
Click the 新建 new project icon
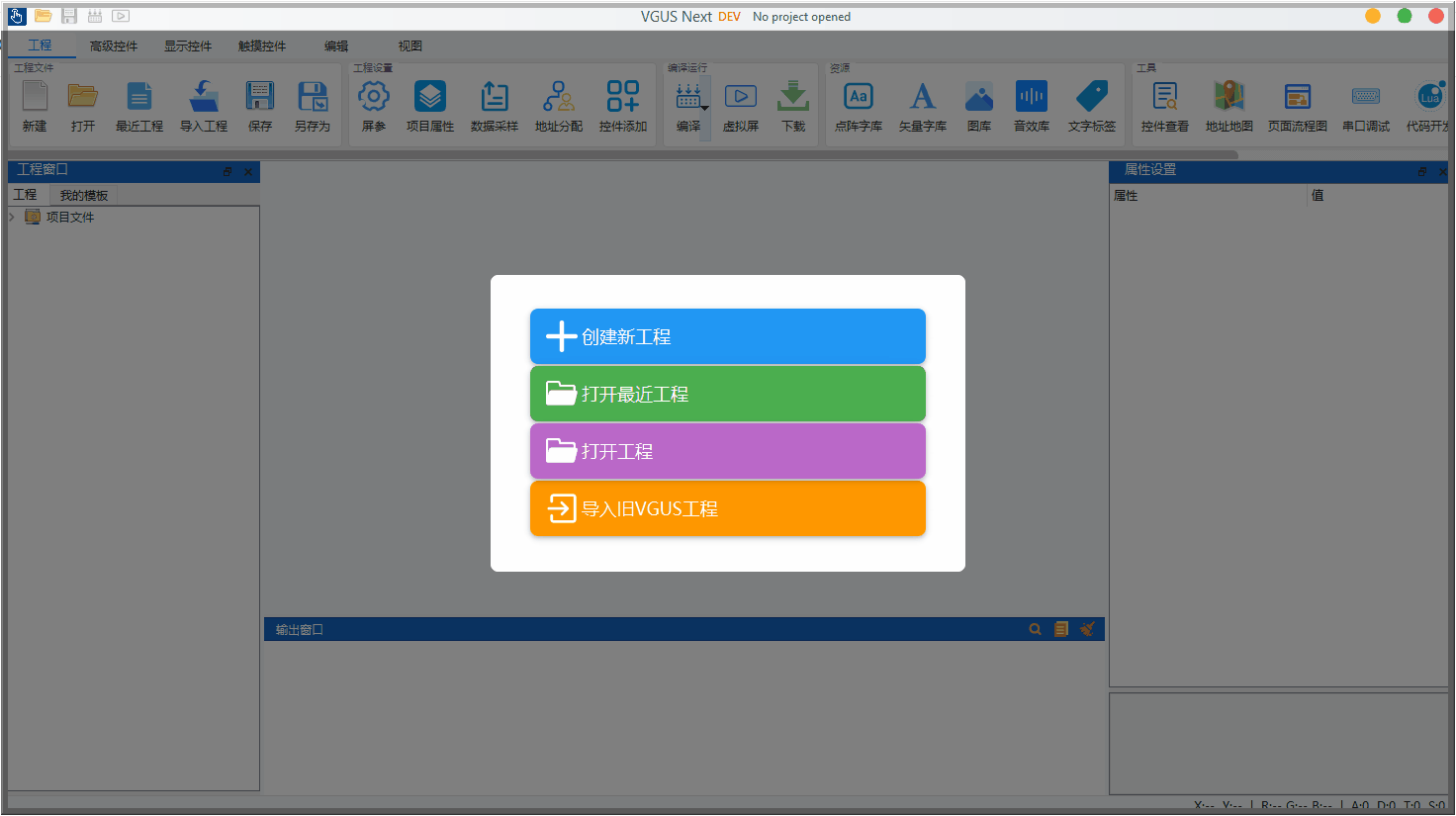tap(35, 96)
